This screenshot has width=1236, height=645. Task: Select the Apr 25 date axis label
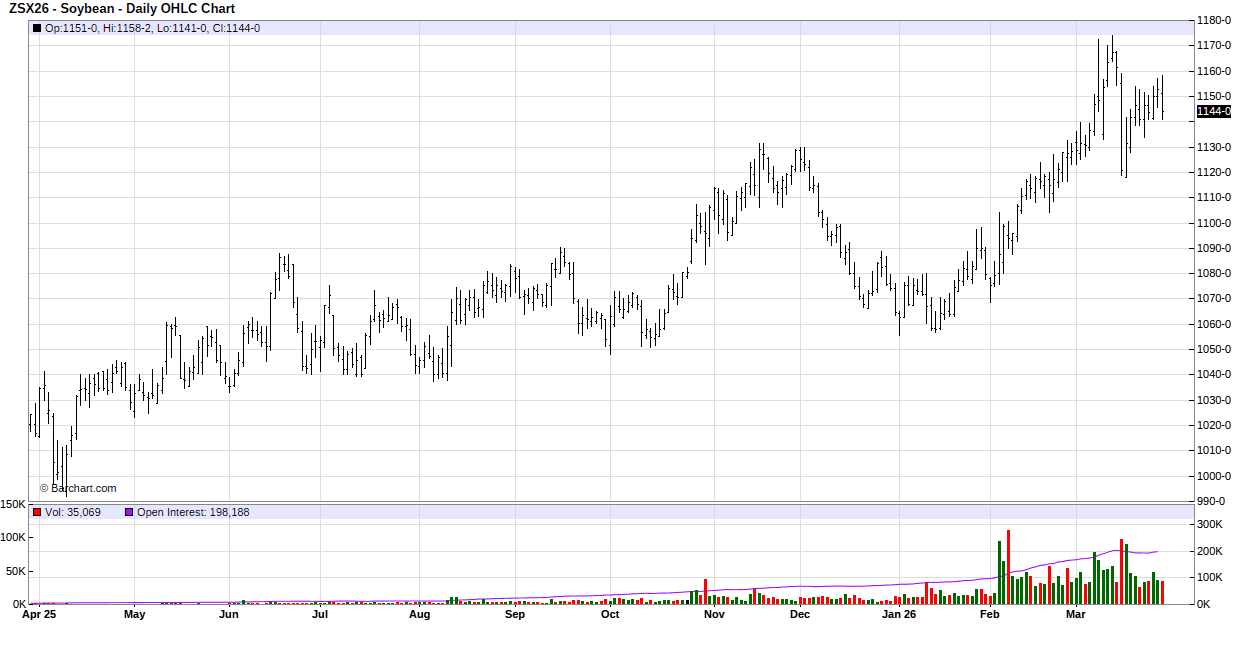coord(39,615)
